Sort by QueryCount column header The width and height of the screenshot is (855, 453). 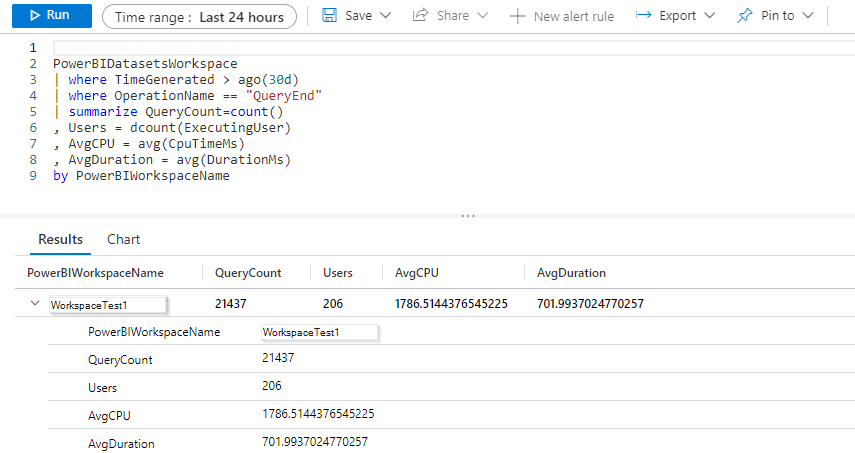click(x=248, y=273)
